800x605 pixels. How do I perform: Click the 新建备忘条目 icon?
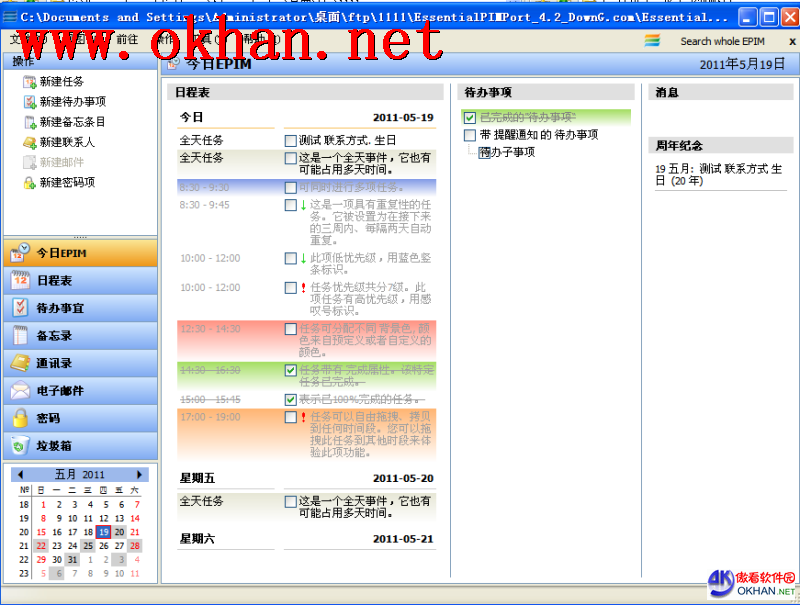pyautogui.click(x=30, y=122)
